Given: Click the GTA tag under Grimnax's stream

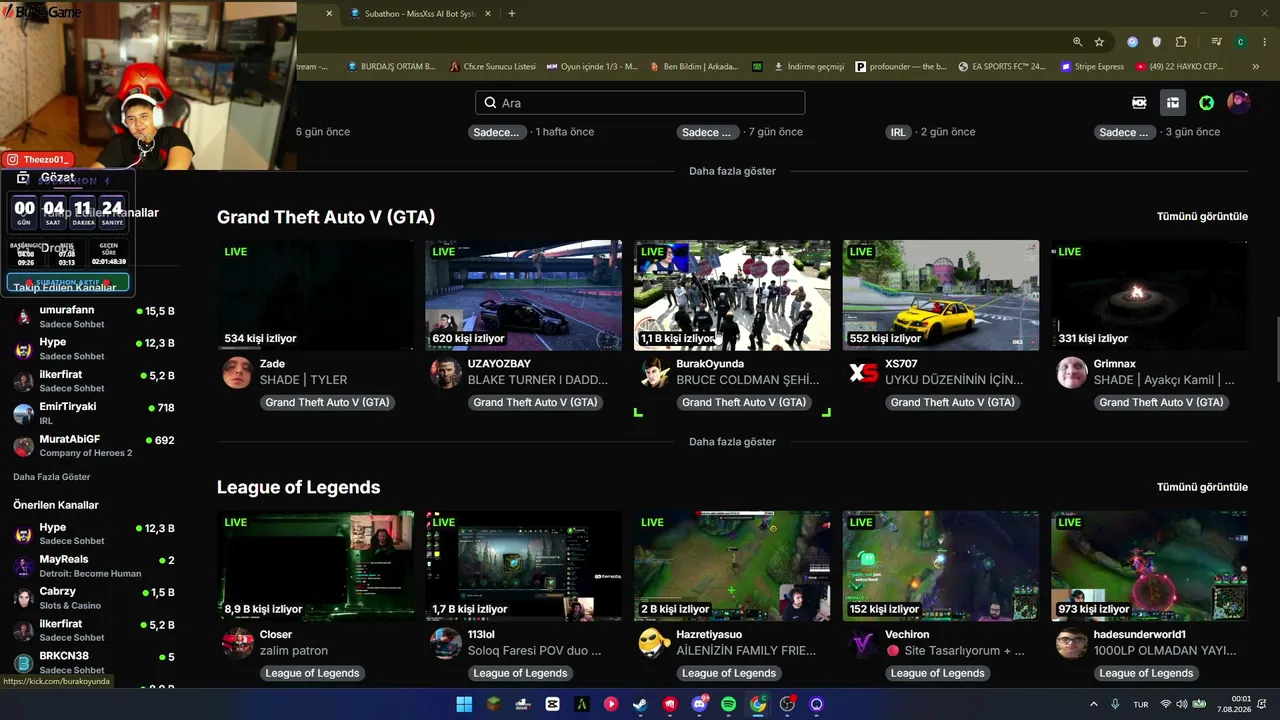Looking at the screenshot, I should click(1161, 402).
